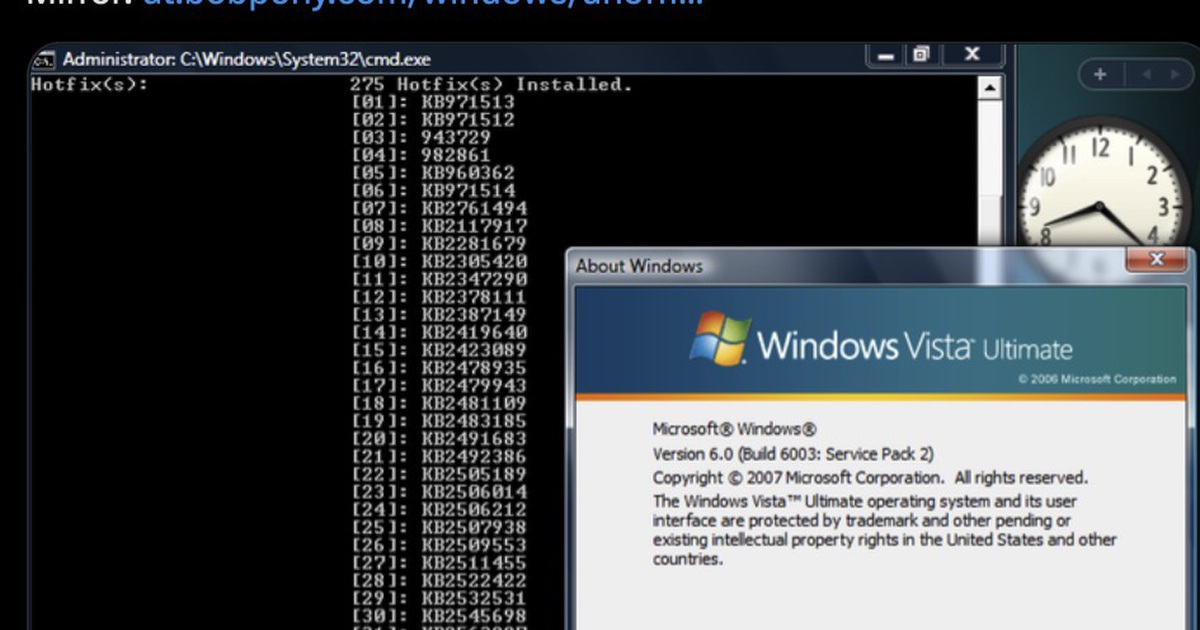Click the sidebar add gadget plus button
The width and height of the screenshot is (1200, 630).
[x=1100, y=74]
